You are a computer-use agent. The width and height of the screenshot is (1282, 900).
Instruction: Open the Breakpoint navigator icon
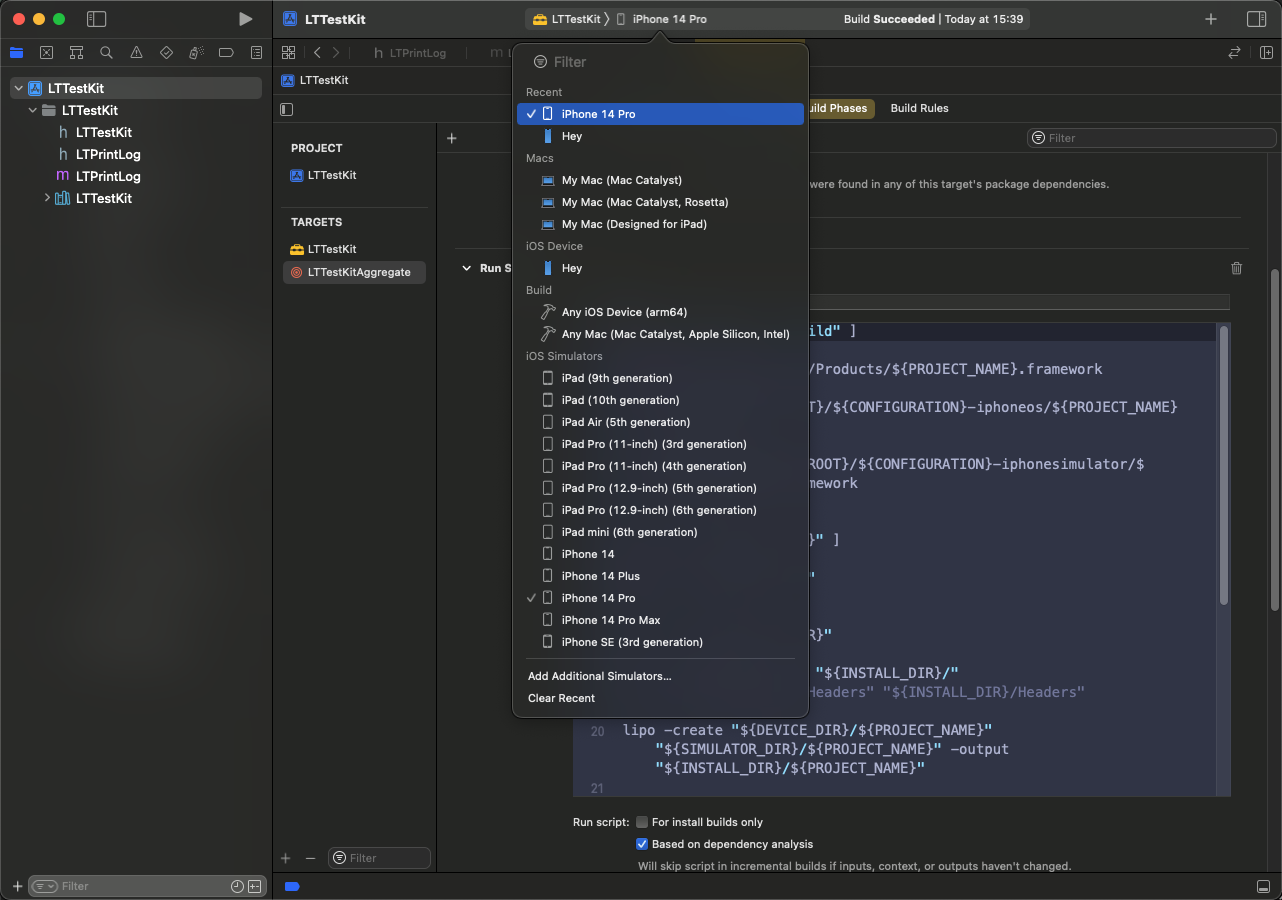tap(226, 53)
